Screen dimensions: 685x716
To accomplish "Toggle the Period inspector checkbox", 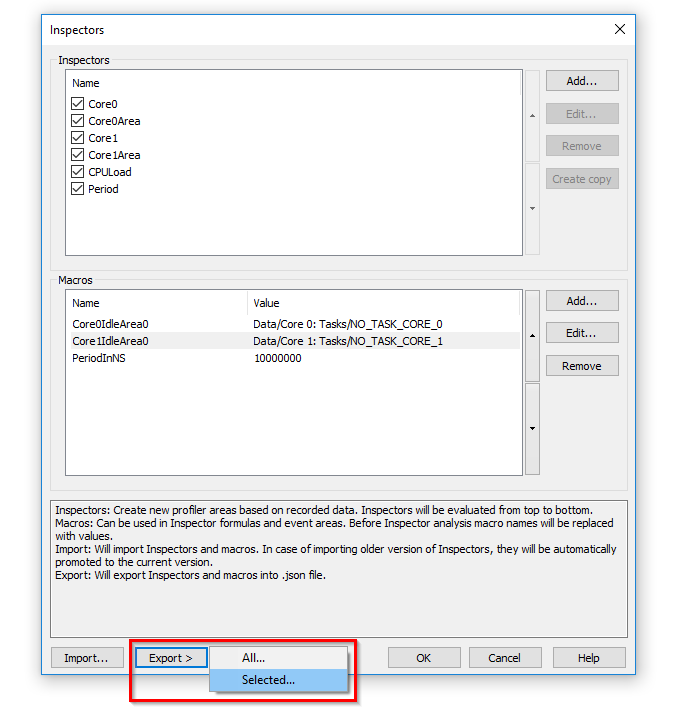I will pos(78,189).
